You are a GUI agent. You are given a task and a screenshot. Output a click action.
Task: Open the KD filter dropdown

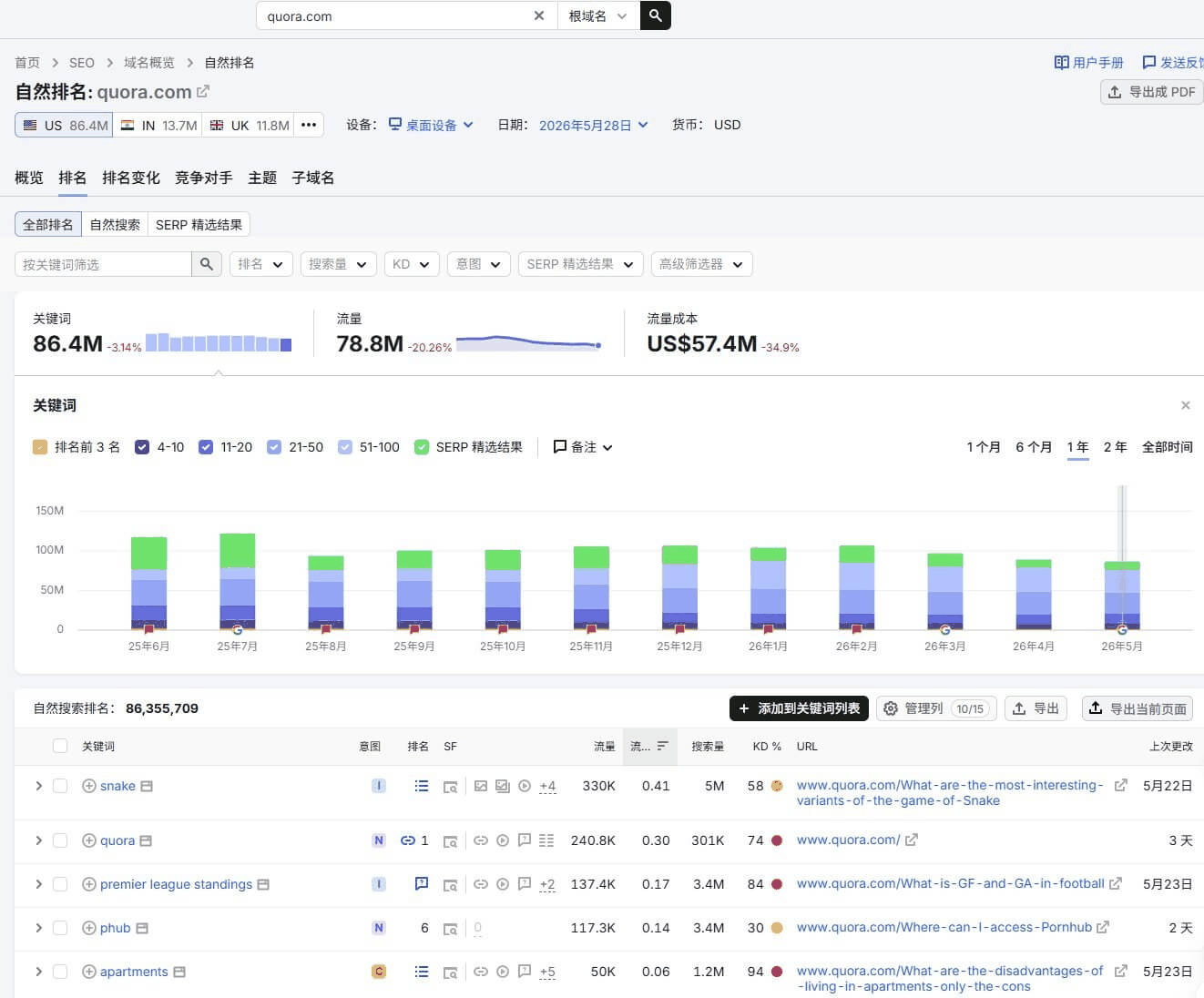(412, 264)
